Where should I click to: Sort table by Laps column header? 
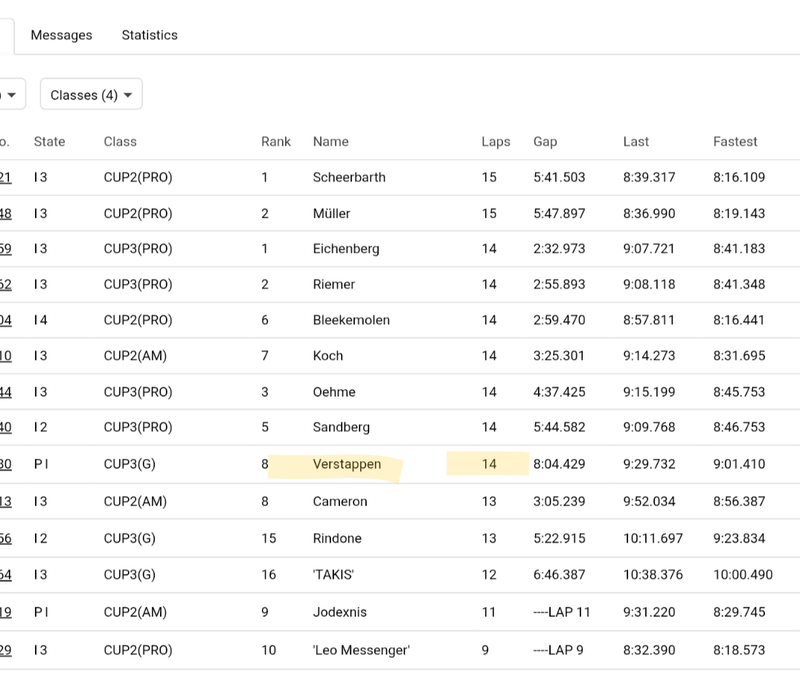495,142
